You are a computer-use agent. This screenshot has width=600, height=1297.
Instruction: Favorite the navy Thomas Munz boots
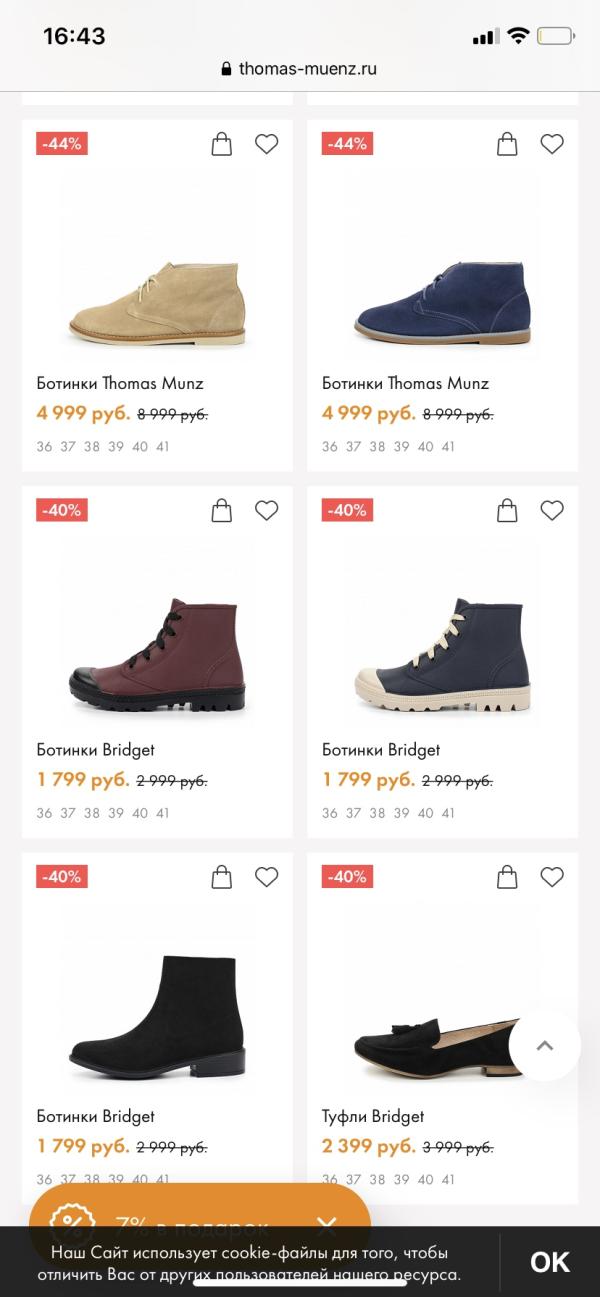pyautogui.click(x=552, y=145)
